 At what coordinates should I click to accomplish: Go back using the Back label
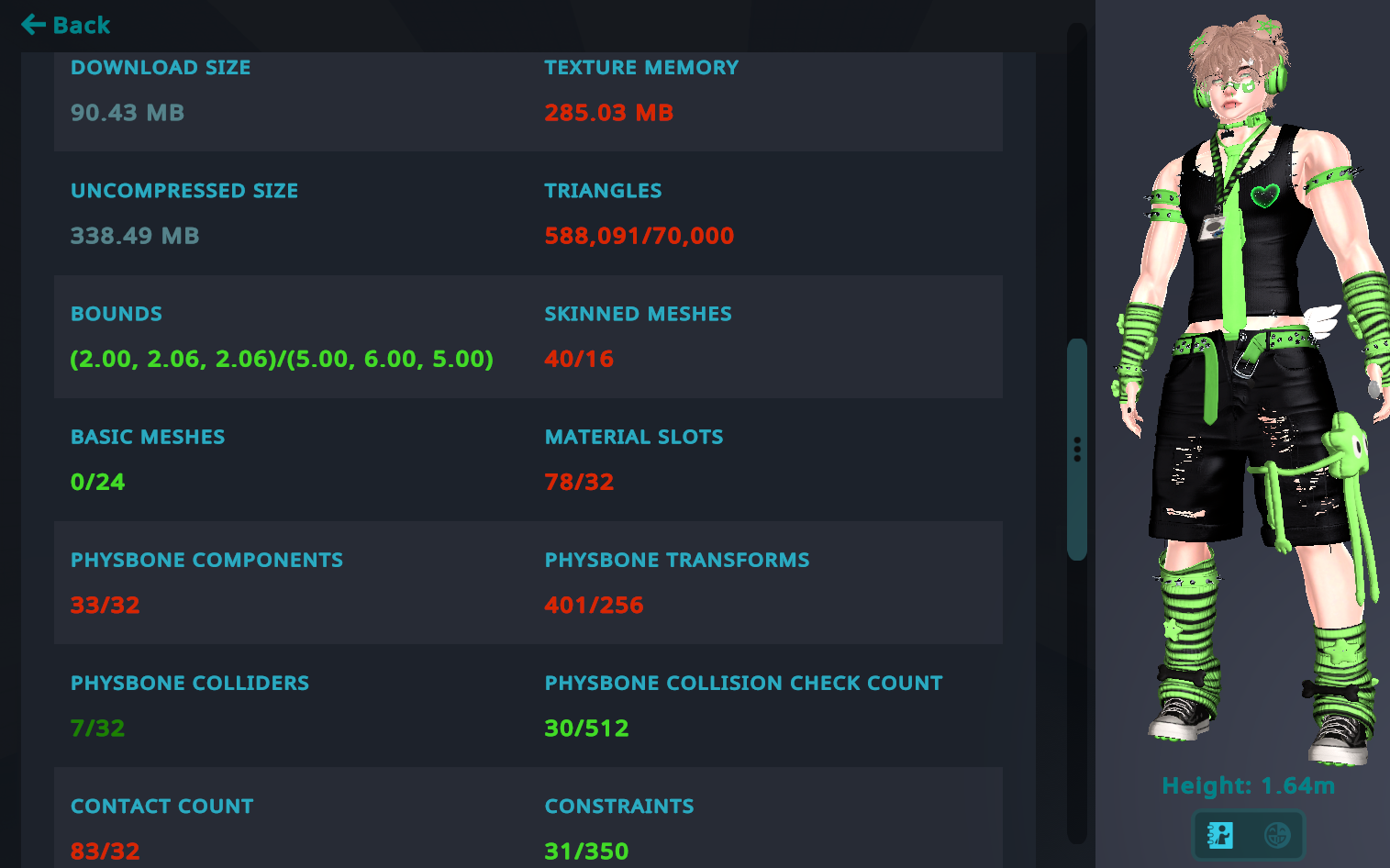pos(82,25)
